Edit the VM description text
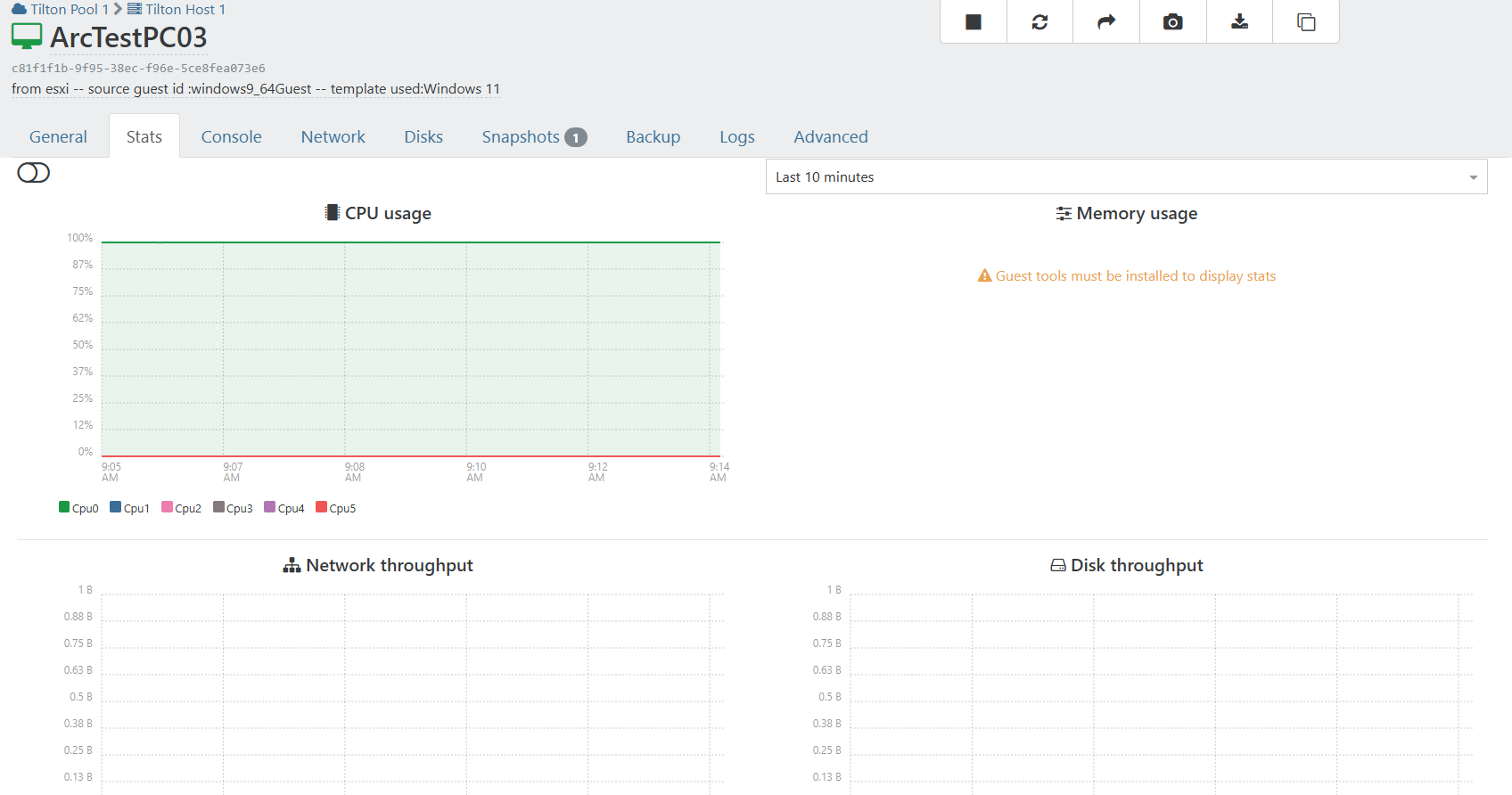This screenshot has width=1512, height=795. coord(256,89)
